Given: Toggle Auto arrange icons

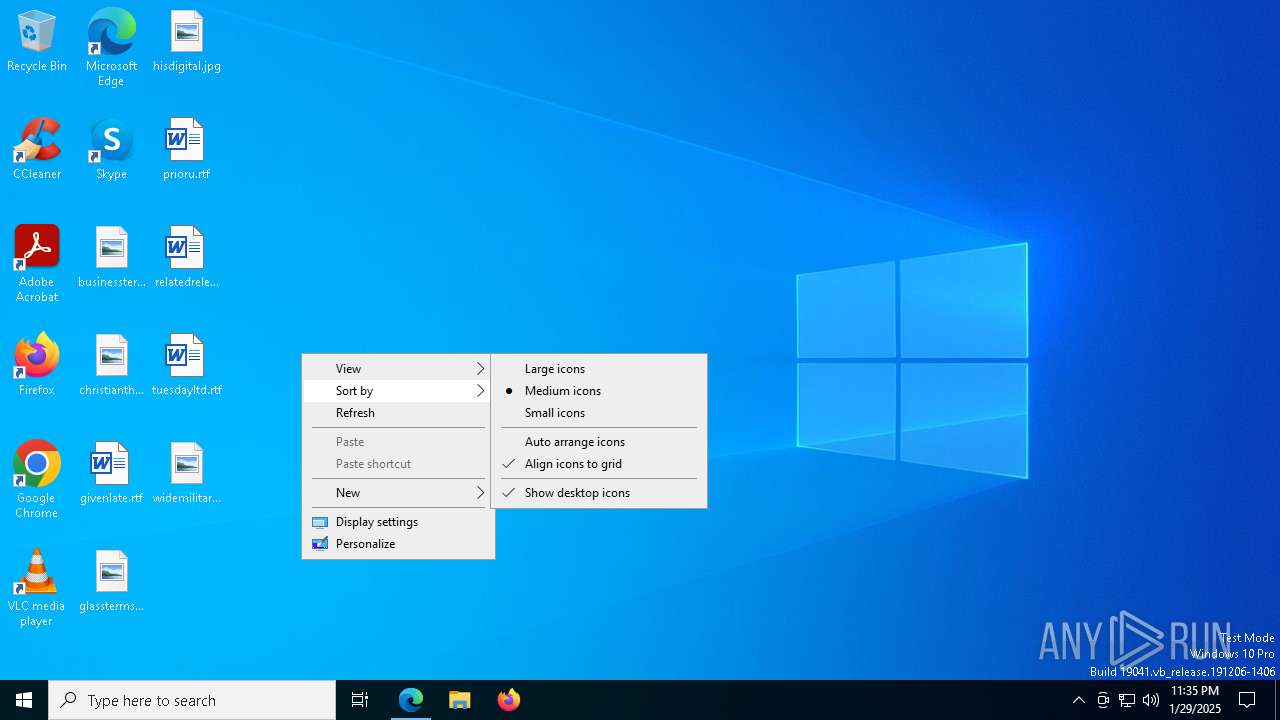Looking at the screenshot, I should (x=599, y=442).
